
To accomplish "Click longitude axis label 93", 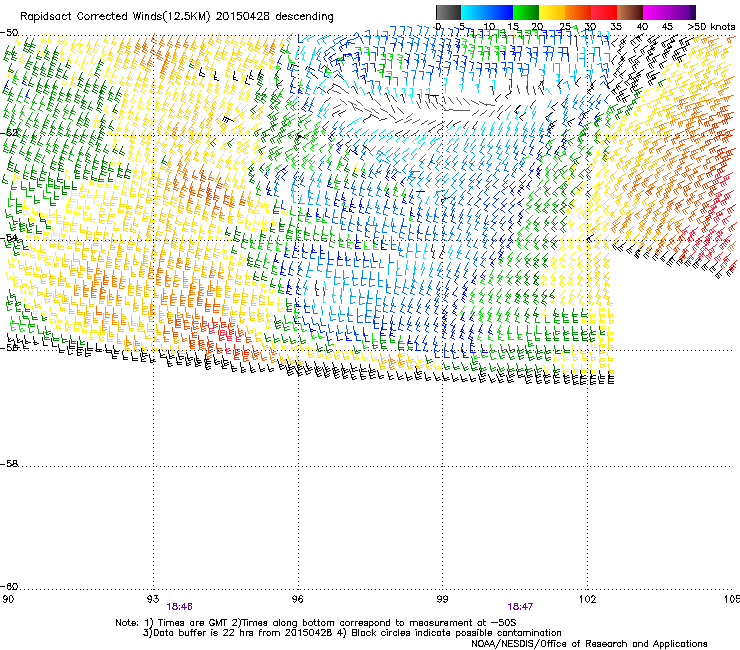I will click(x=153, y=599).
